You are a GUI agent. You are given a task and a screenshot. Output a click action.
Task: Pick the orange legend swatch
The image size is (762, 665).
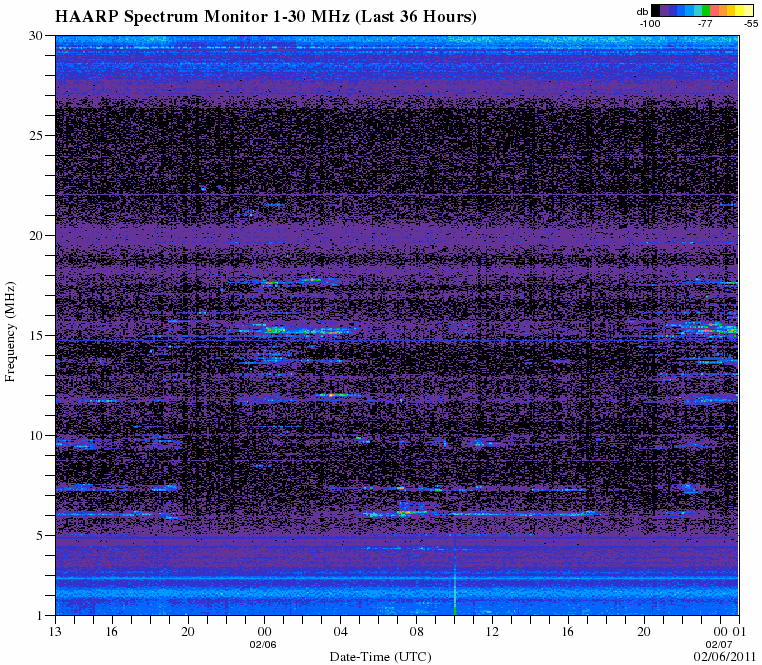click(723, 10)
